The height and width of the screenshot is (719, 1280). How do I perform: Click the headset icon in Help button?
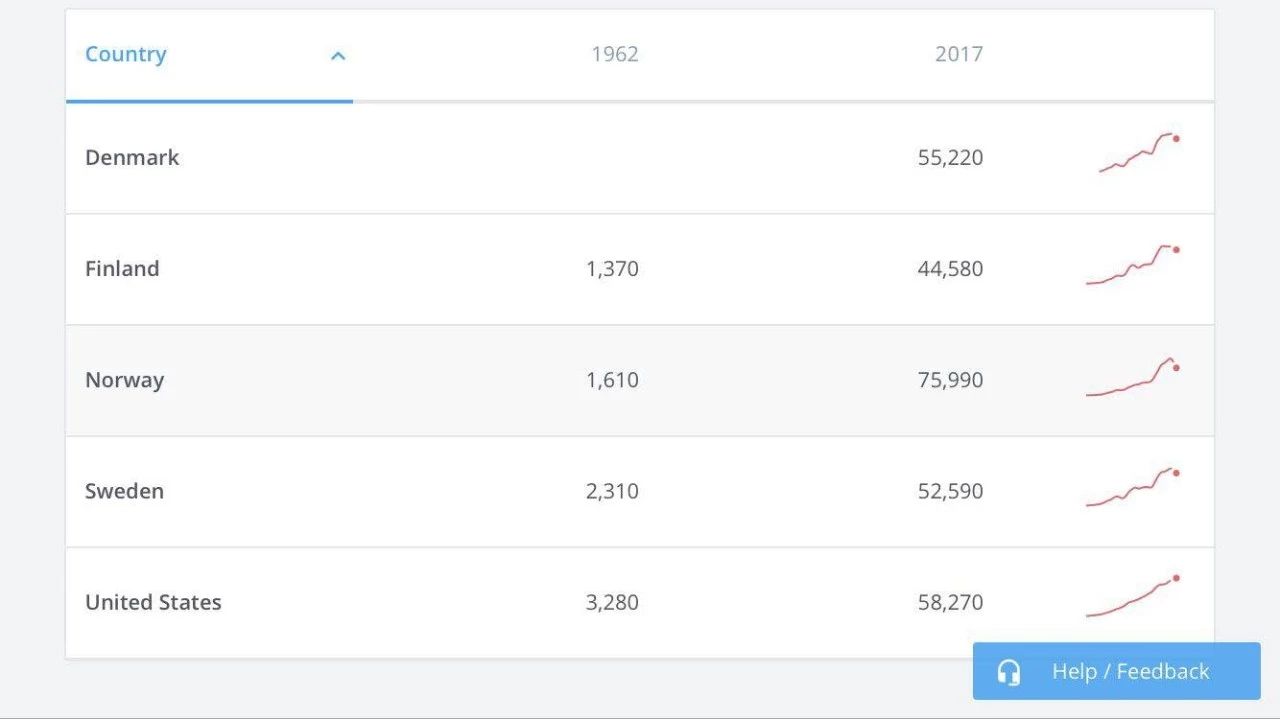tap(1009, 672)
